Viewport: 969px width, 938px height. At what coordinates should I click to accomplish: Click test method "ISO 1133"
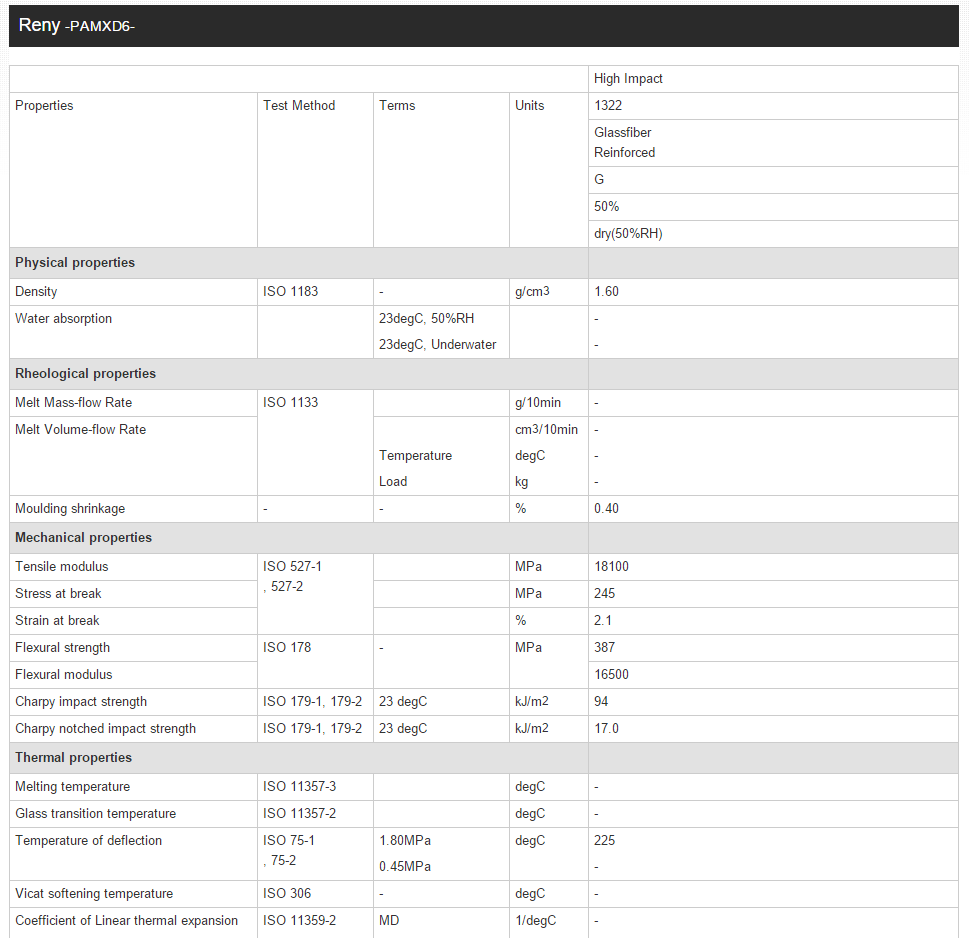pyautogui.click(x=290, y=403)
